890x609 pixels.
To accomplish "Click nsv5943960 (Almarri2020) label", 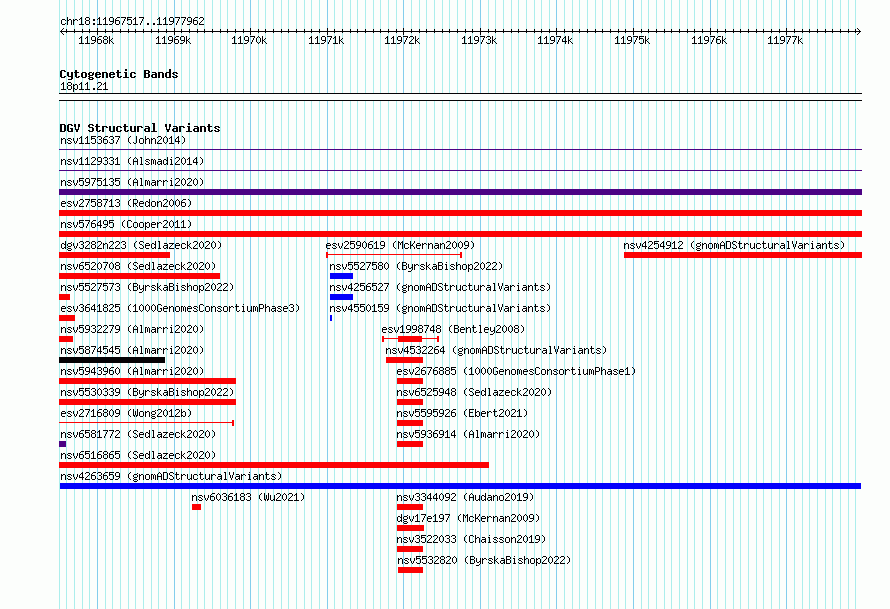I will (132, 371).
